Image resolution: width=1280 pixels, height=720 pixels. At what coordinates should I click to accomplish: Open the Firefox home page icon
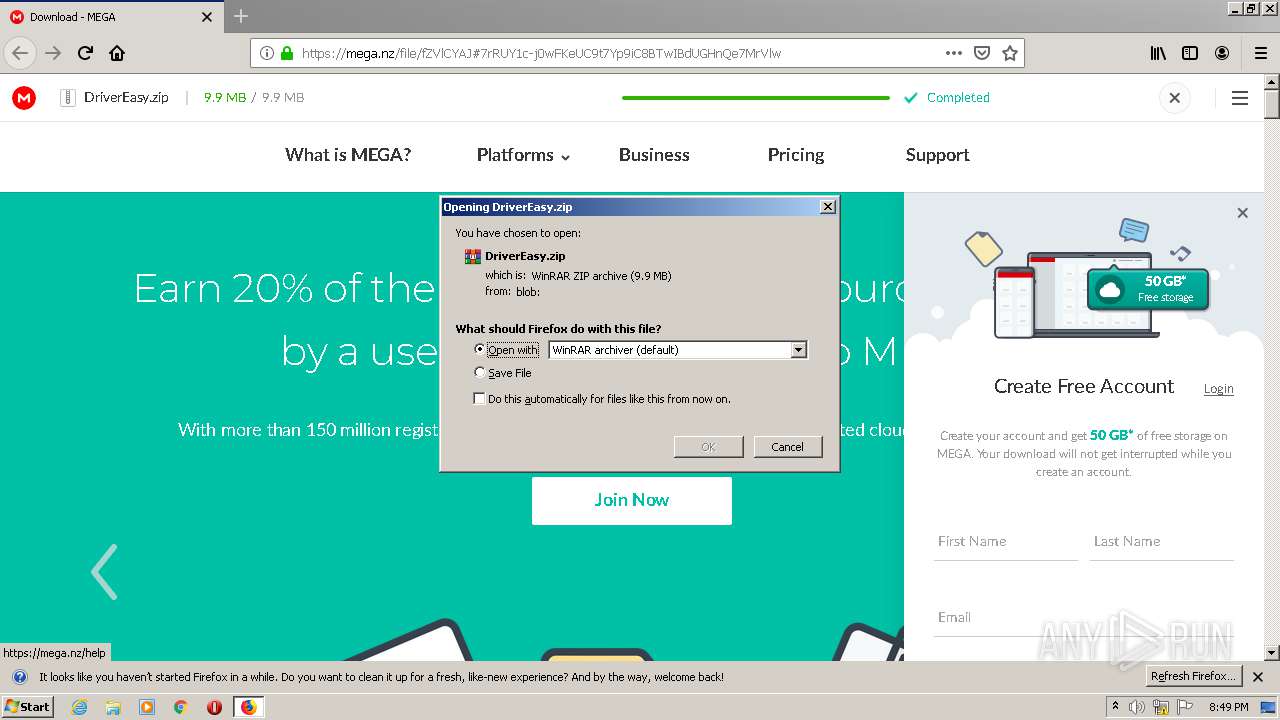[117, 53]
